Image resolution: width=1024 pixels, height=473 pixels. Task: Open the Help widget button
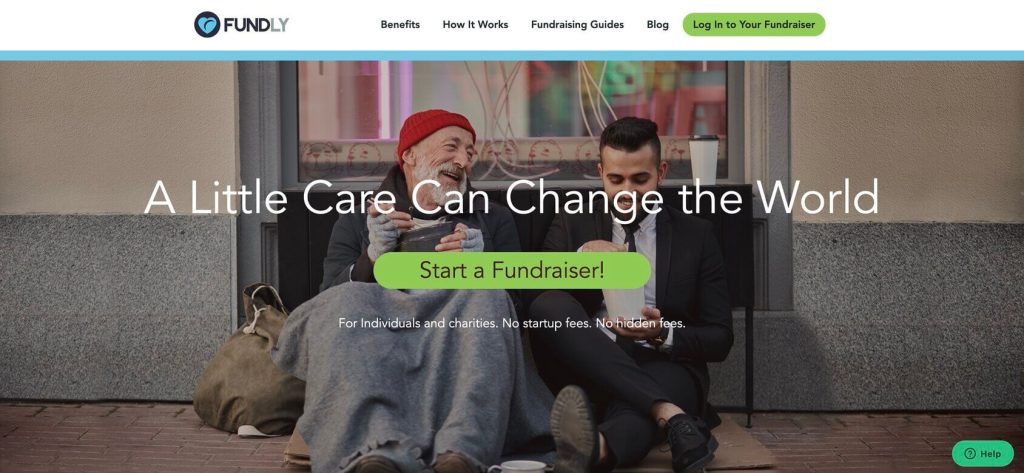(x=983, y=453)
